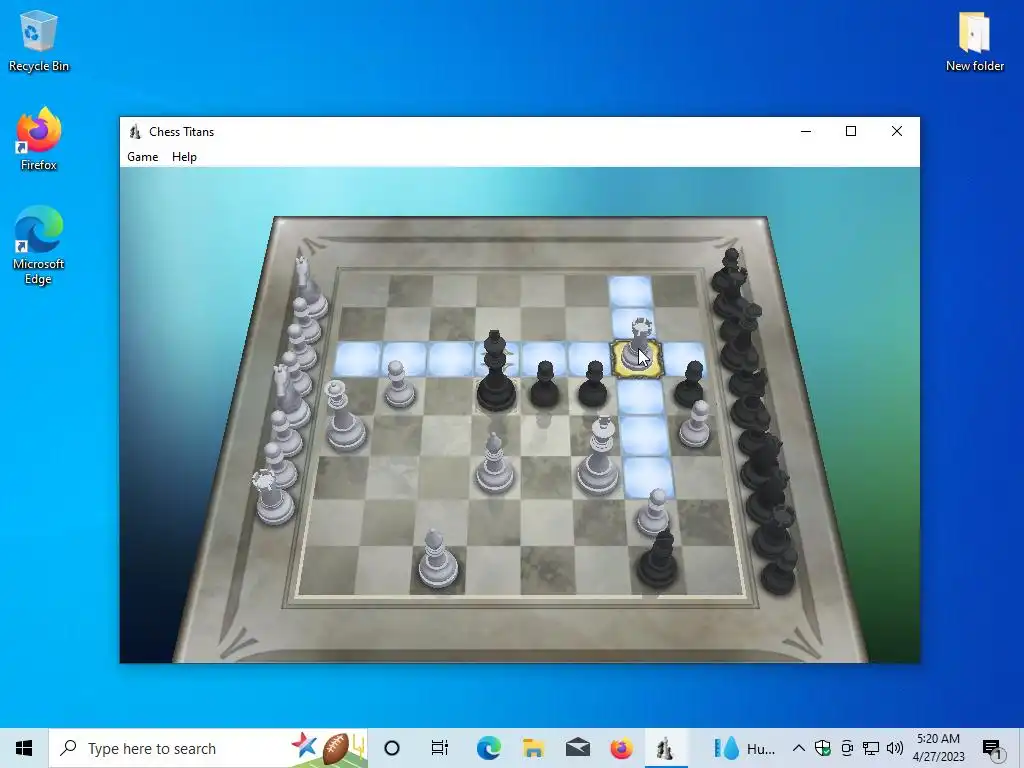Open Mail app from taskbar
This screenshot has height=768, width=1024.
[577, 748]
